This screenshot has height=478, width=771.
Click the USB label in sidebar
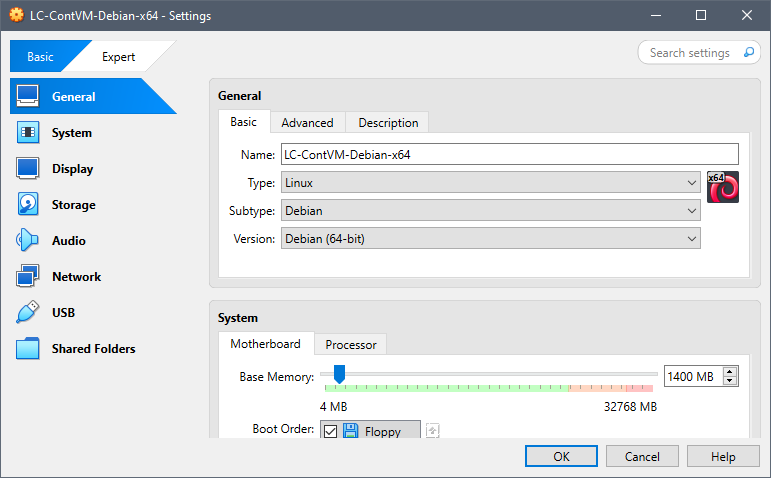point(63,312)
